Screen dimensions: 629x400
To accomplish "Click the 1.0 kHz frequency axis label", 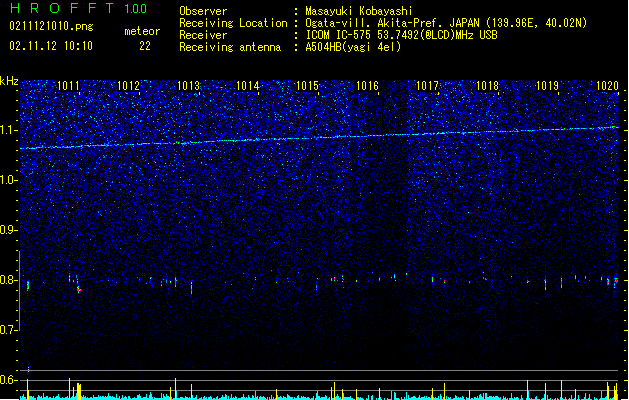I will pos(9,180).
